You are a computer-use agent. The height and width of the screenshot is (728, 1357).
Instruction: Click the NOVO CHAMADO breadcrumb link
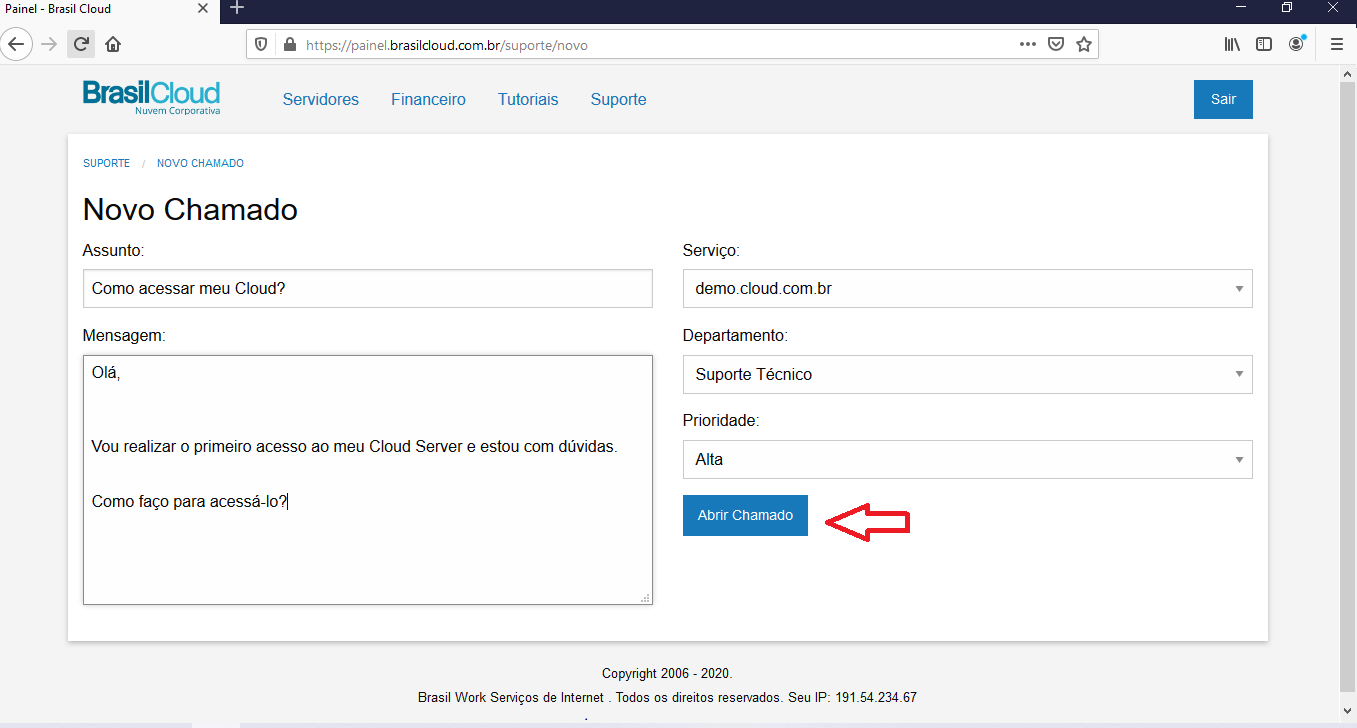pos(200,163)
